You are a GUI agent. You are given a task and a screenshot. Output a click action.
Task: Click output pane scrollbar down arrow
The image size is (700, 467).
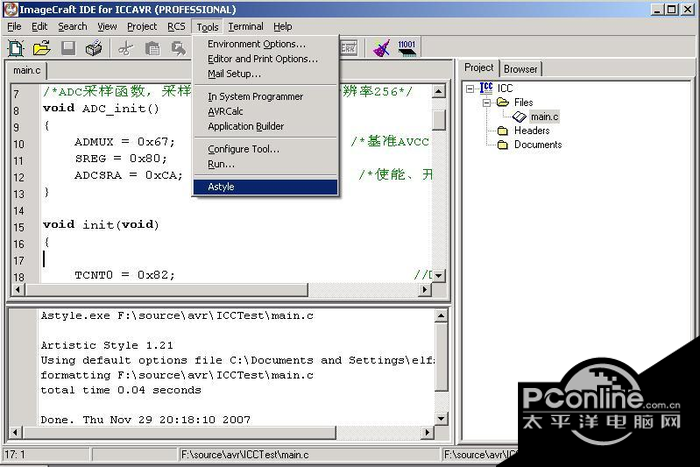pyautogui.click(x=441, y=418)
